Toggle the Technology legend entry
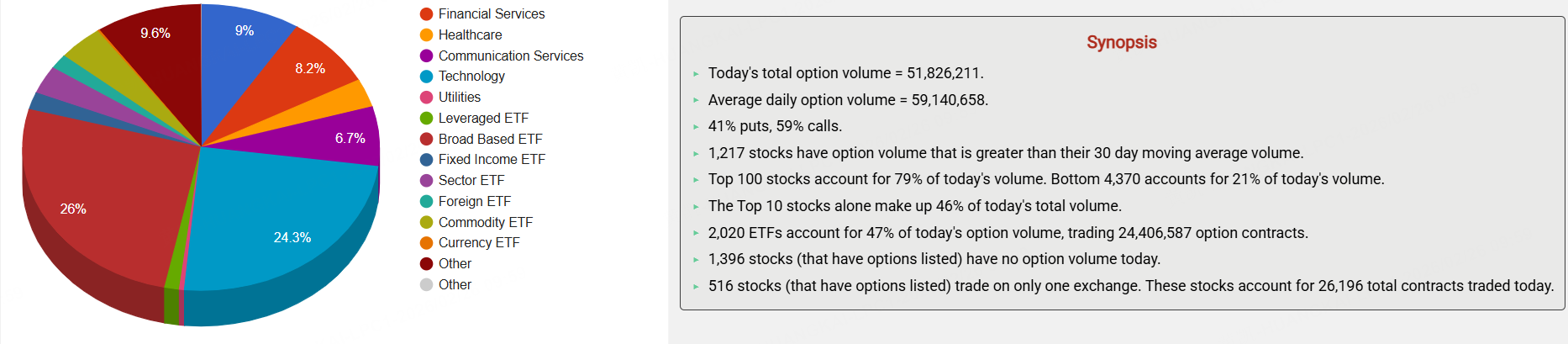 pos(471,77)
